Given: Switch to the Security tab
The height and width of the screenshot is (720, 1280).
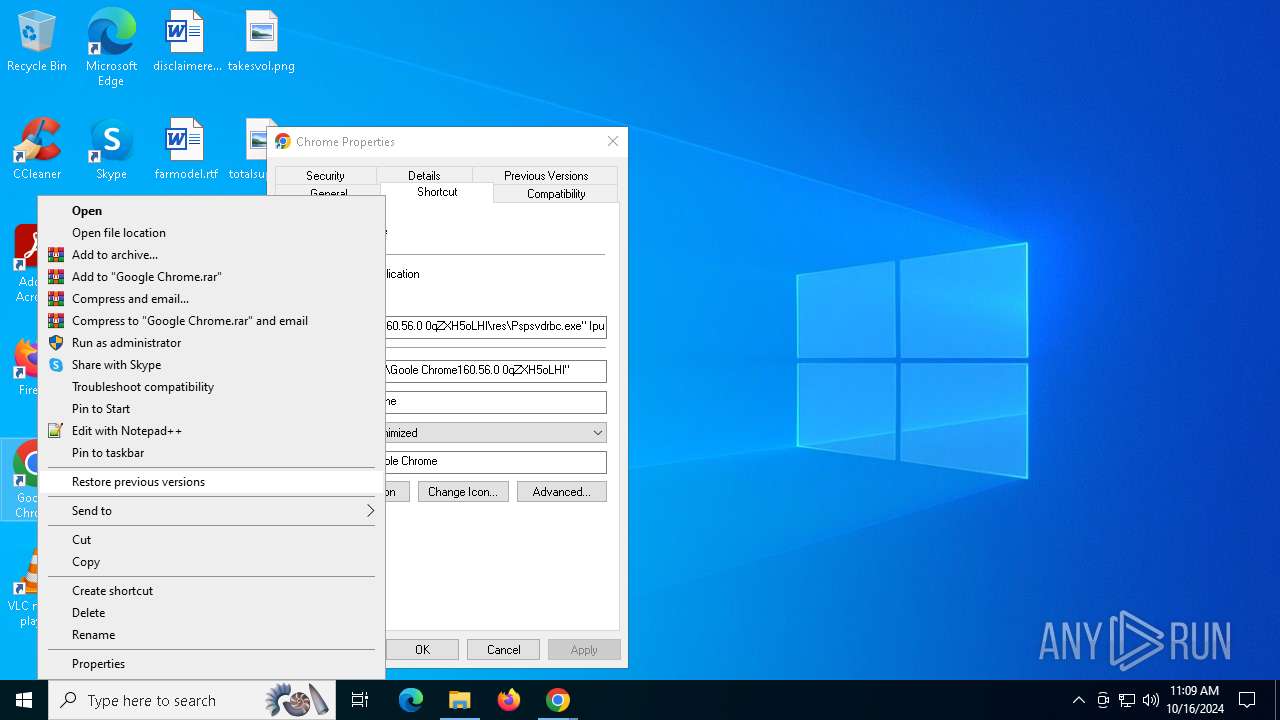Looking at the screenshot, I should [x=325, y=175].
